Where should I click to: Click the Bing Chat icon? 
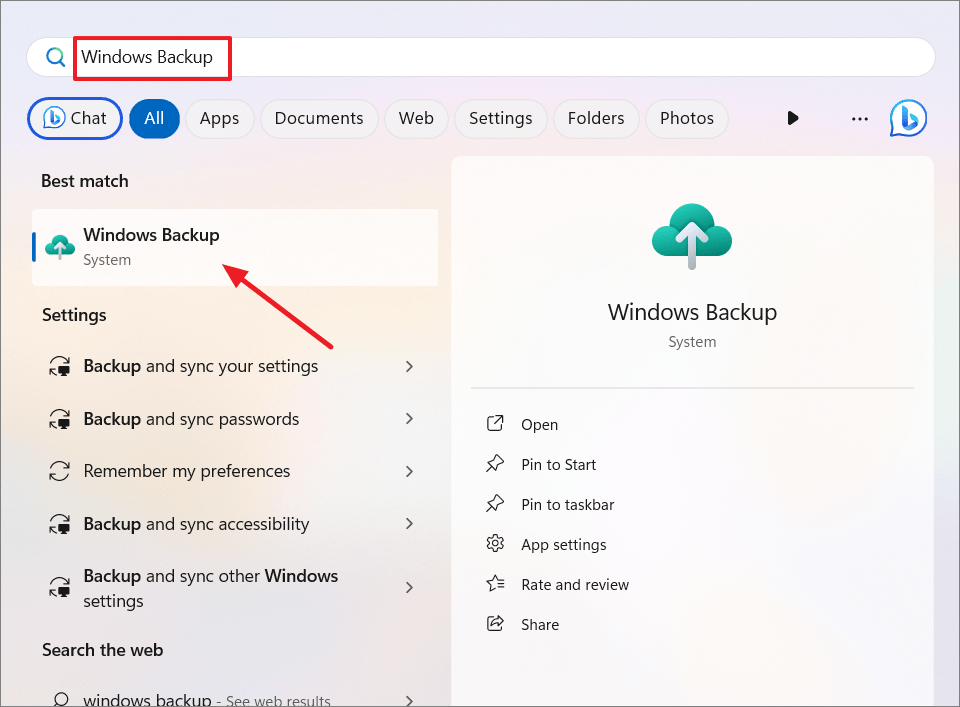coord(908,118)
